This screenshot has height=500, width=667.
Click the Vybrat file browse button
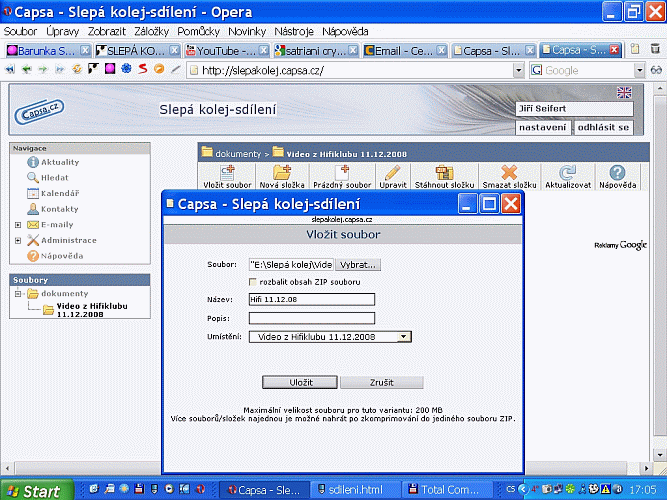point(357,265)
